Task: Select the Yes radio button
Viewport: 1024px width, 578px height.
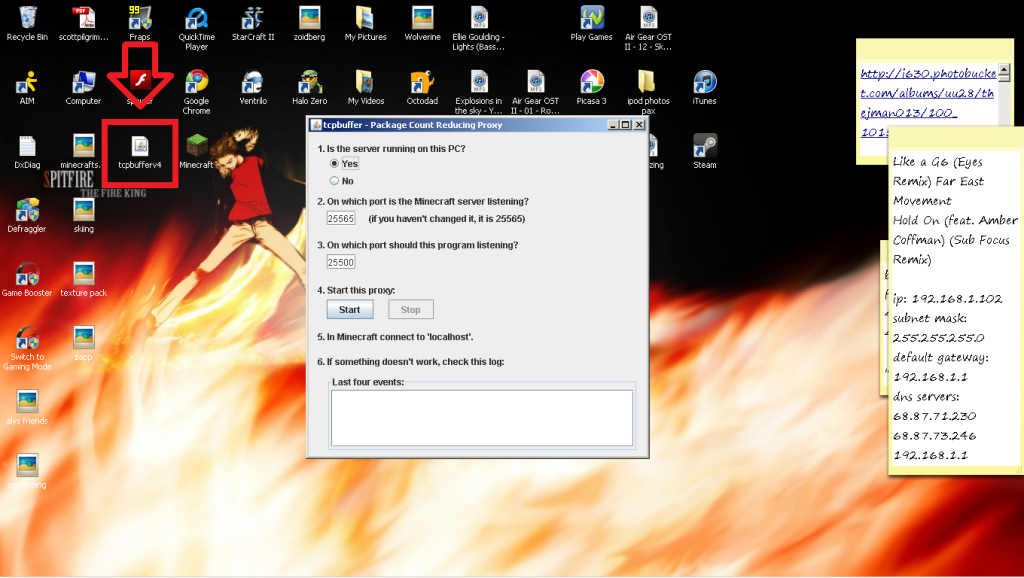Action: pyautogui.click(x=335, y=164)
